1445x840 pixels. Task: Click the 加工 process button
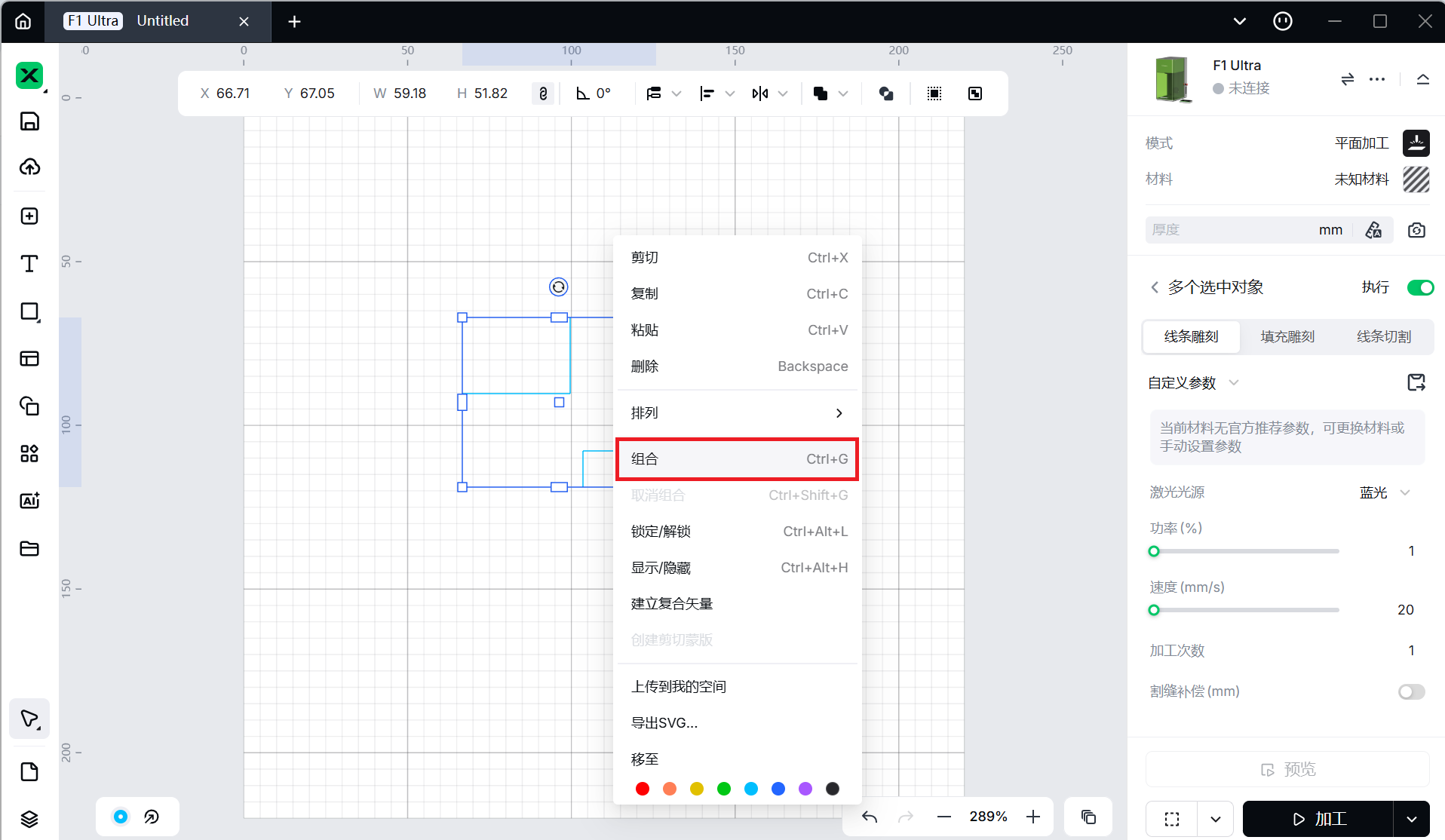(1318, 819)
